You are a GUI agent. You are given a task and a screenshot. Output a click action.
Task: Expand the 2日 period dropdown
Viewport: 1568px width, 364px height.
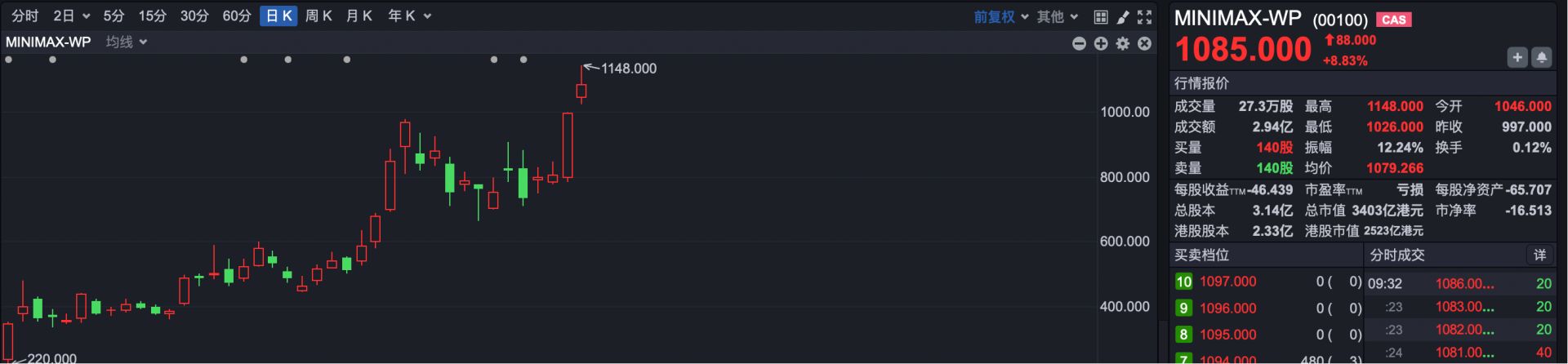click(x=71, y=16)
